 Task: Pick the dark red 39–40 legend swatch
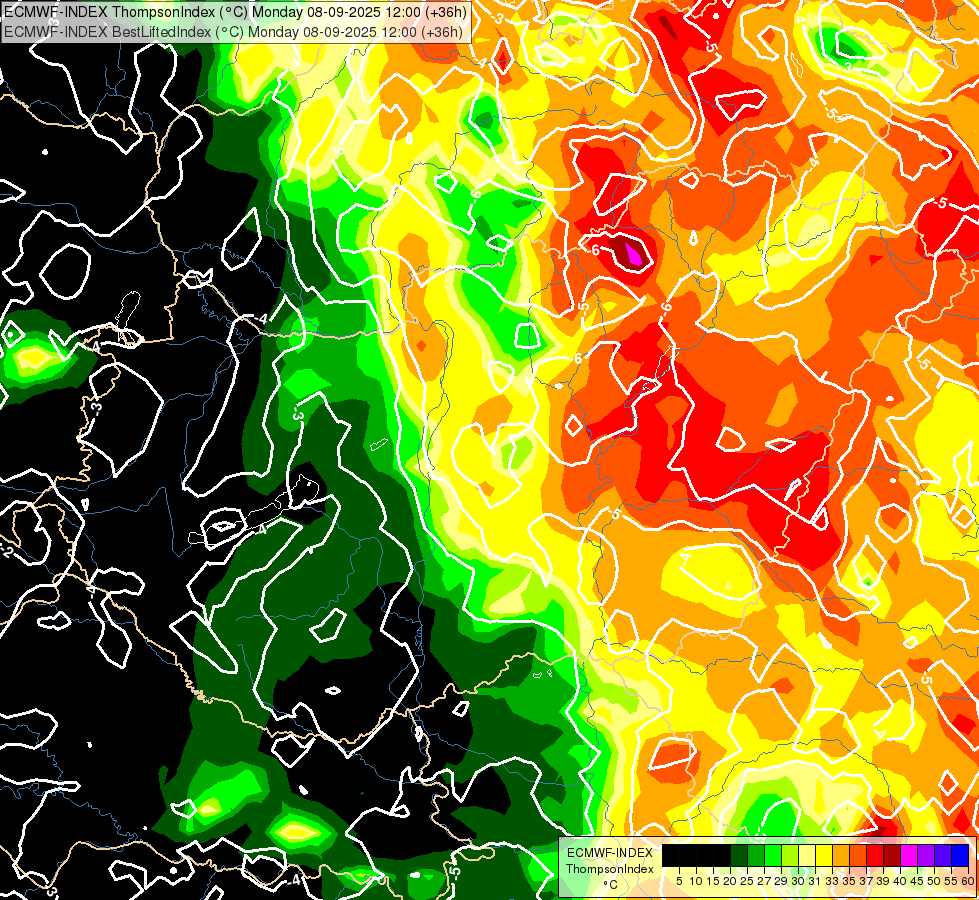(892, 855)
